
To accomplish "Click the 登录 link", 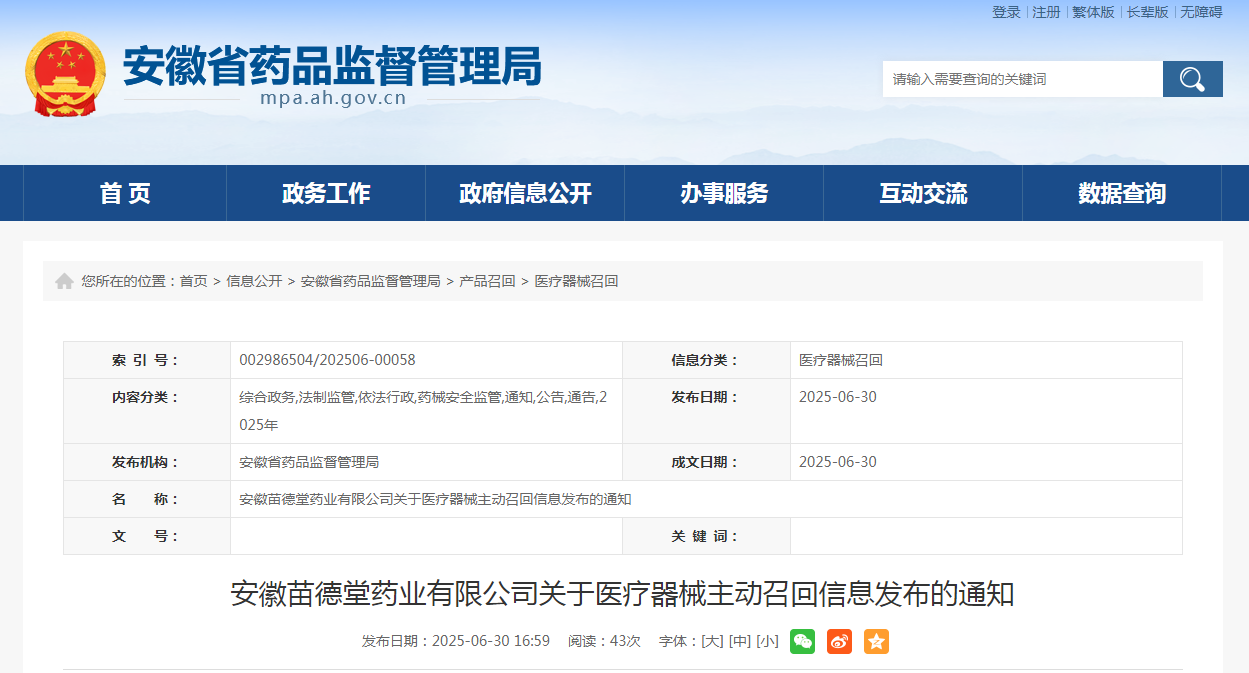I will pyautogui.click(x=1006, y=12).
